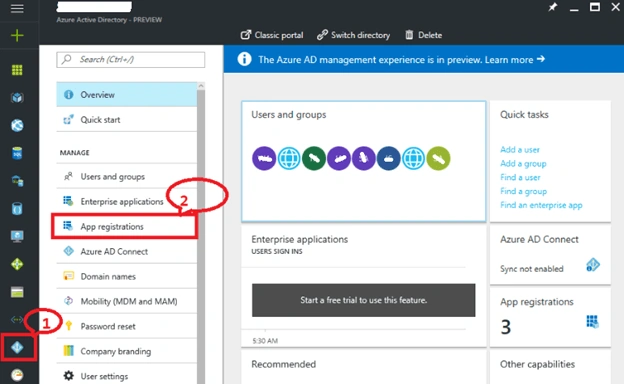
Task: Open the Virtual networks arrows icon
Action: (17, 319)
